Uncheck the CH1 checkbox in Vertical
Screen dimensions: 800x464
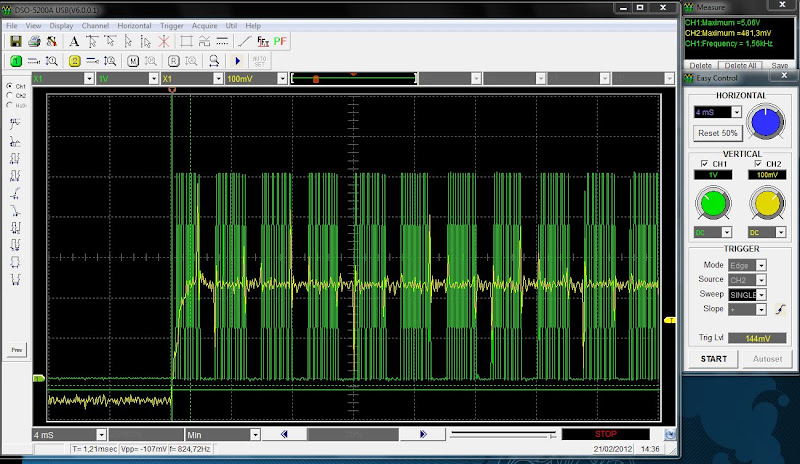pyautogui.click(x=704, y=164)
